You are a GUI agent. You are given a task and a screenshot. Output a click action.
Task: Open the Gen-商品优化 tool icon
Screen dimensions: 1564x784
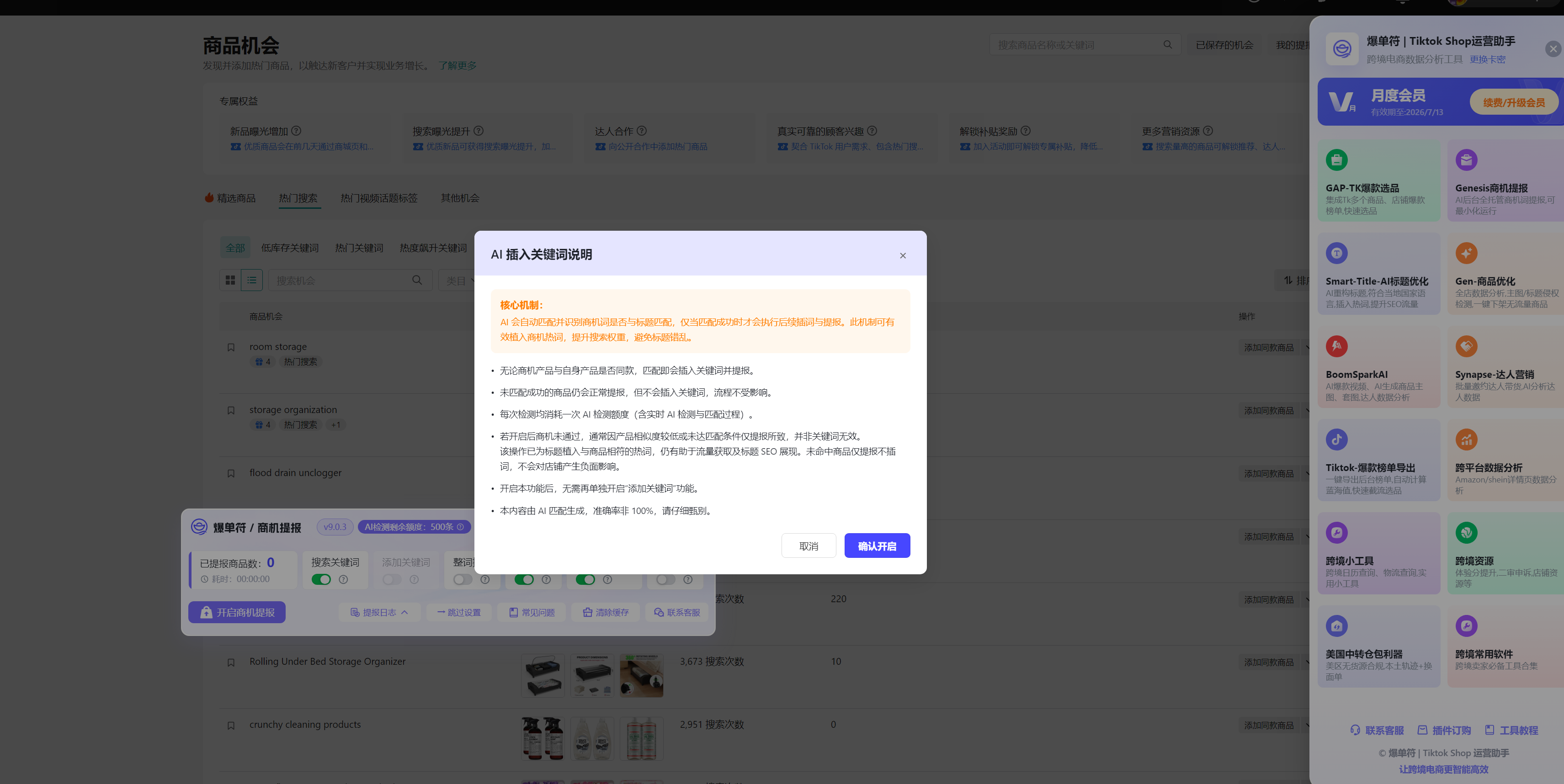pos(1466,253)
